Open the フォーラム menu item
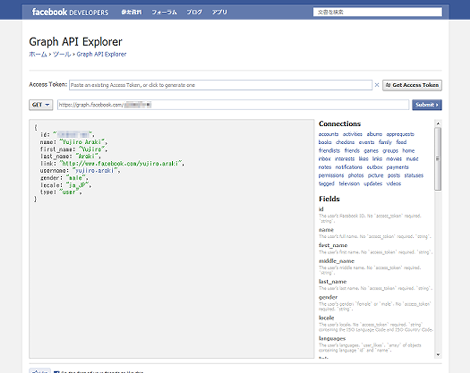Image resolution: width=470 pixels, height=373 pixels. 164,12
